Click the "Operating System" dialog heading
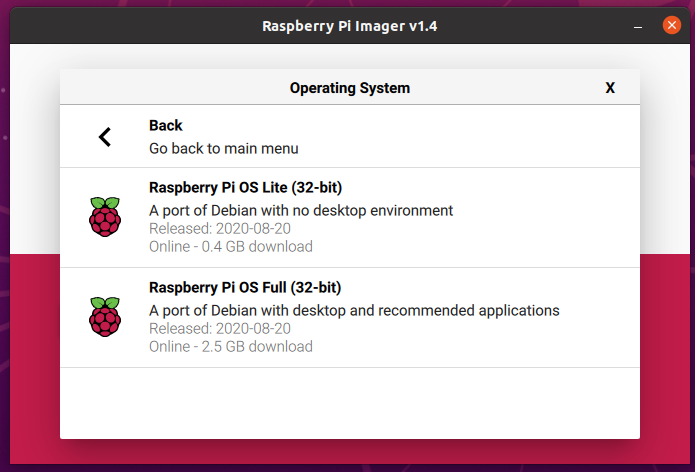 pos(350,88)
